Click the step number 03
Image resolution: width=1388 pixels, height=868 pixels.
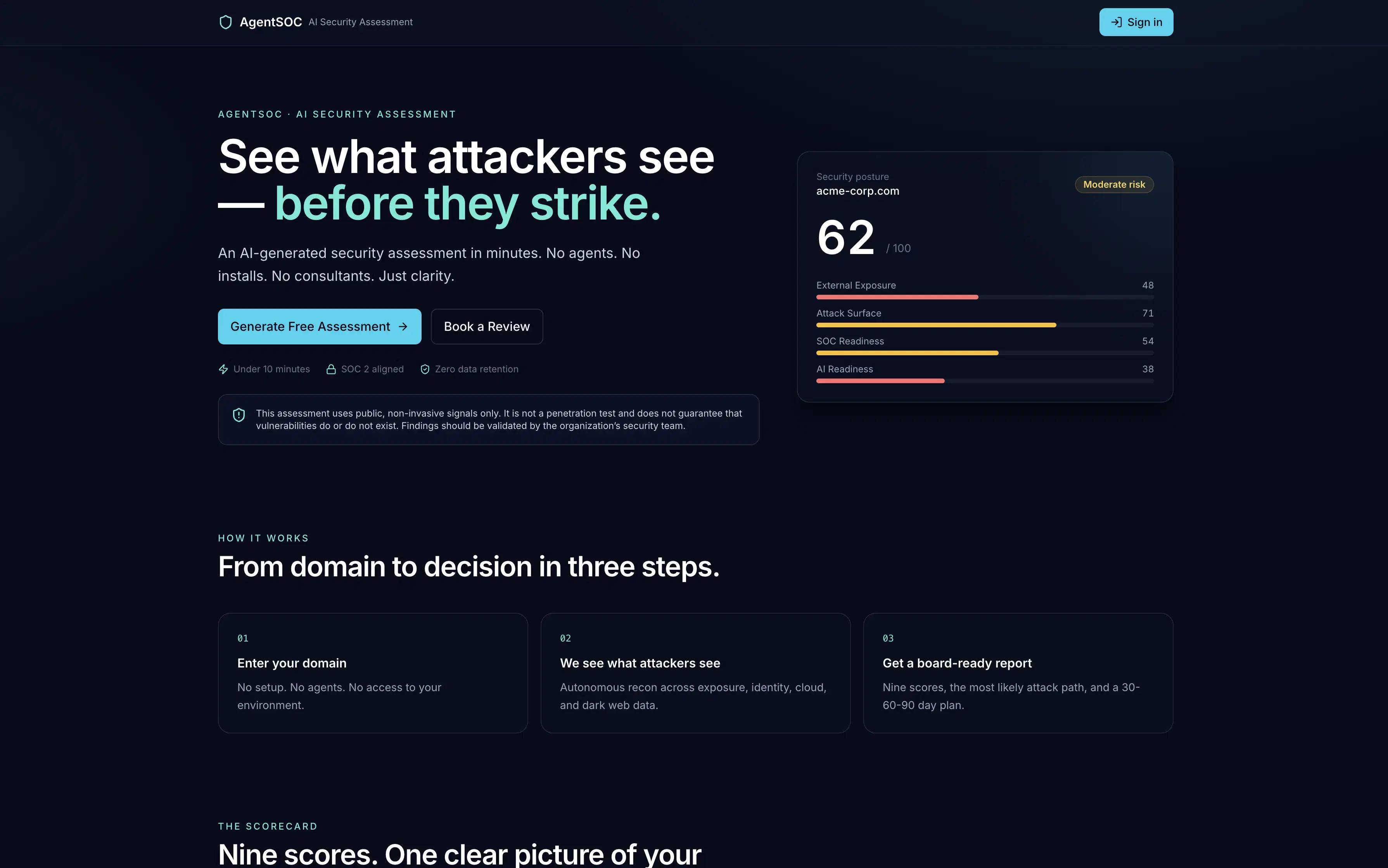888,638
